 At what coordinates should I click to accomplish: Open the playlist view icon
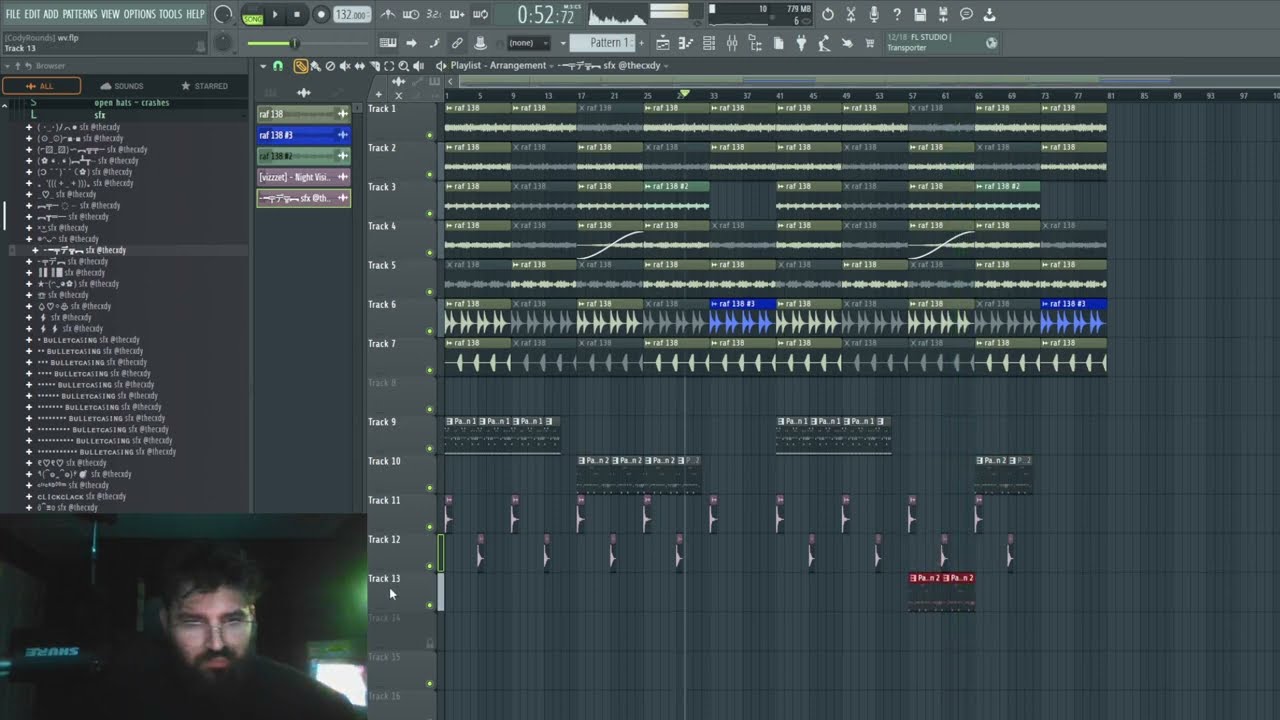[662, 43]
